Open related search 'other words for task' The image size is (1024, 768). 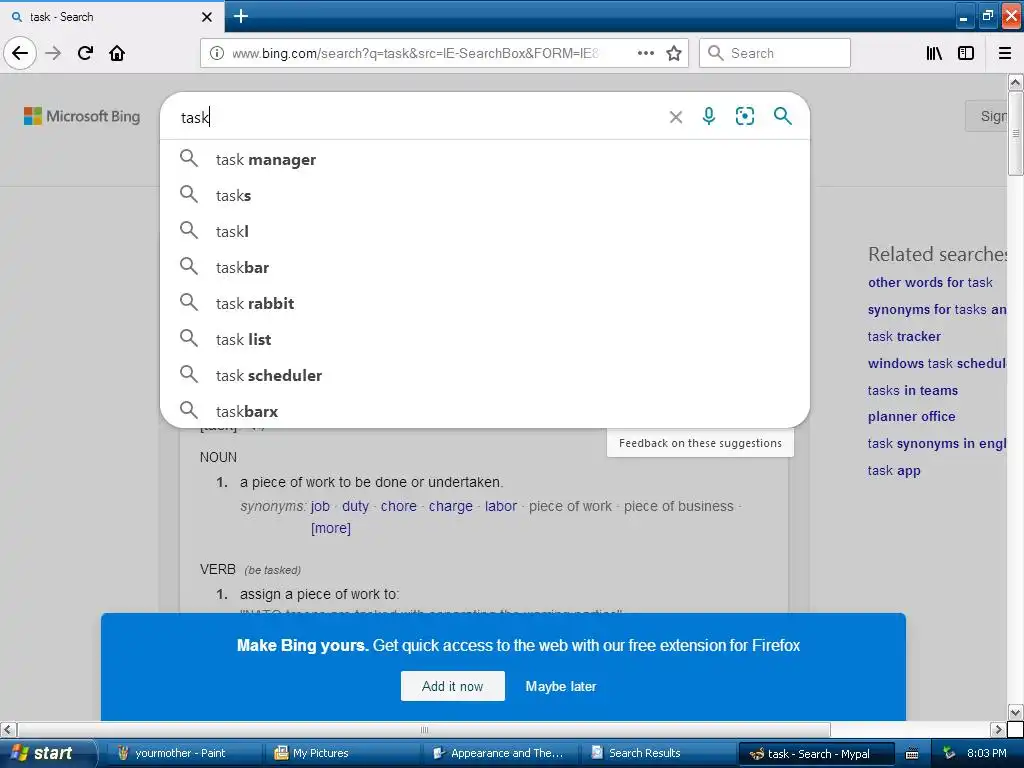[x=930, y=282]
